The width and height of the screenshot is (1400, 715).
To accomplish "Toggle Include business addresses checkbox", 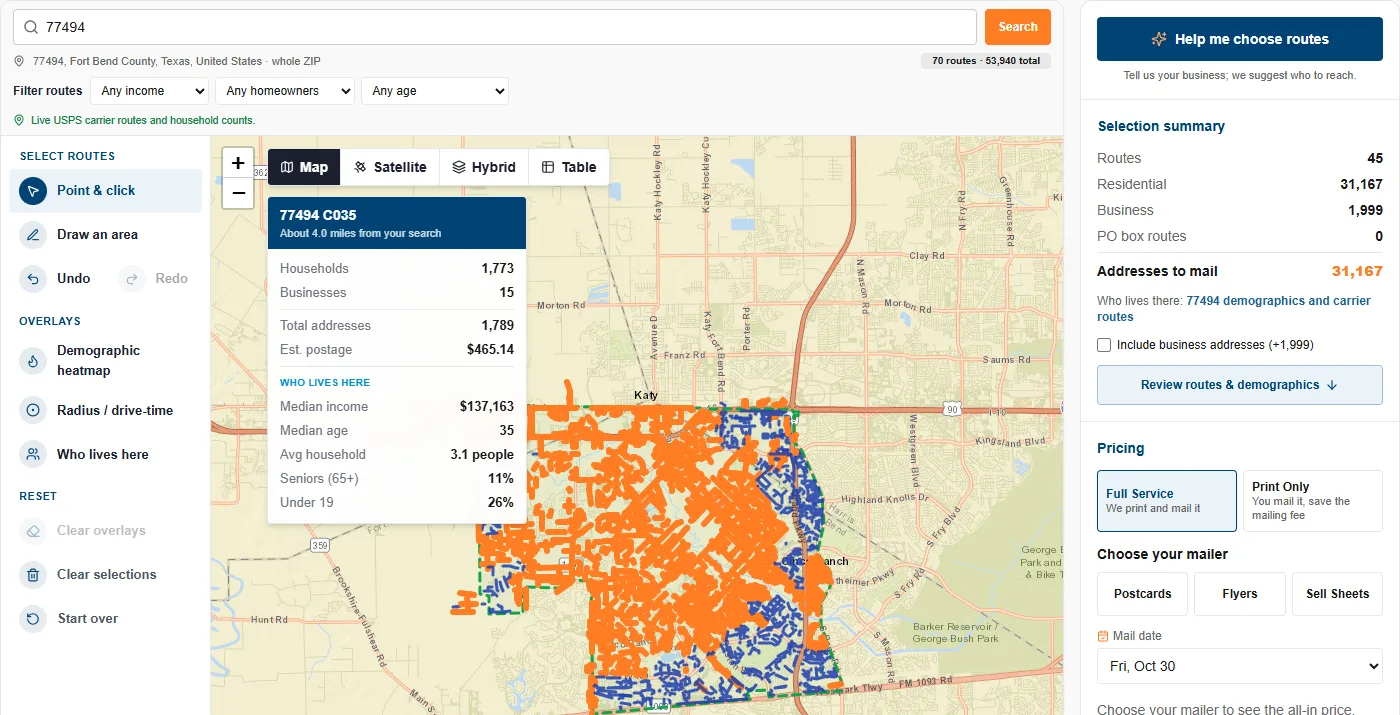I will click(1104, 345).
